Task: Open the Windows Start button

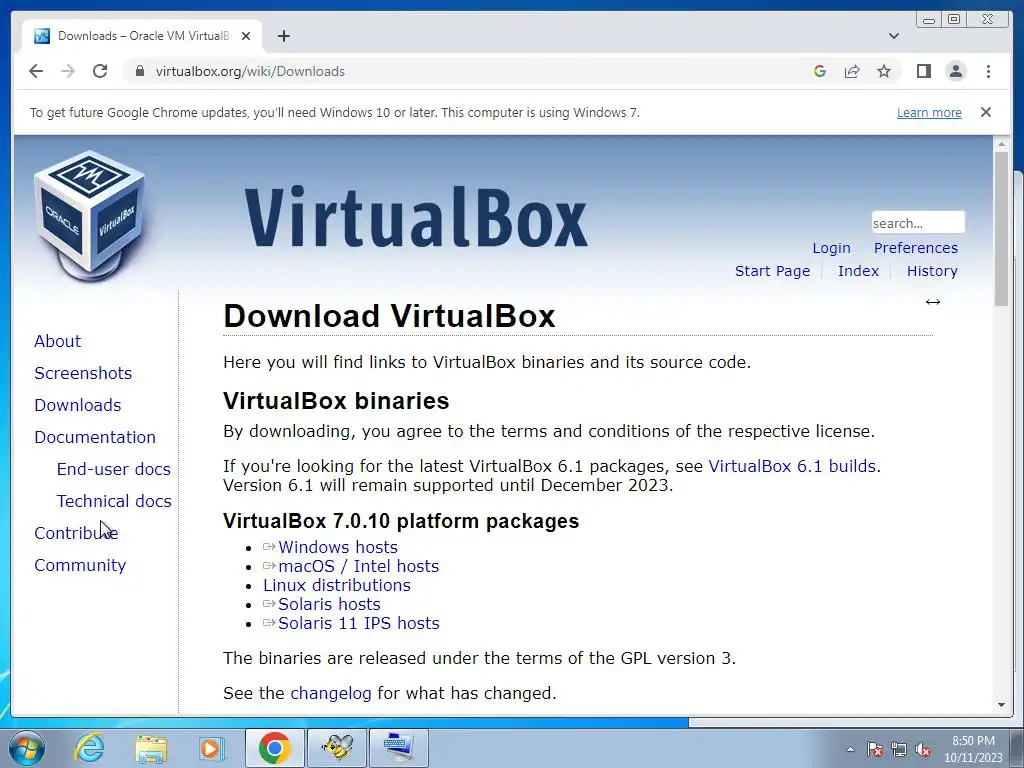Action: click(26, 748)
